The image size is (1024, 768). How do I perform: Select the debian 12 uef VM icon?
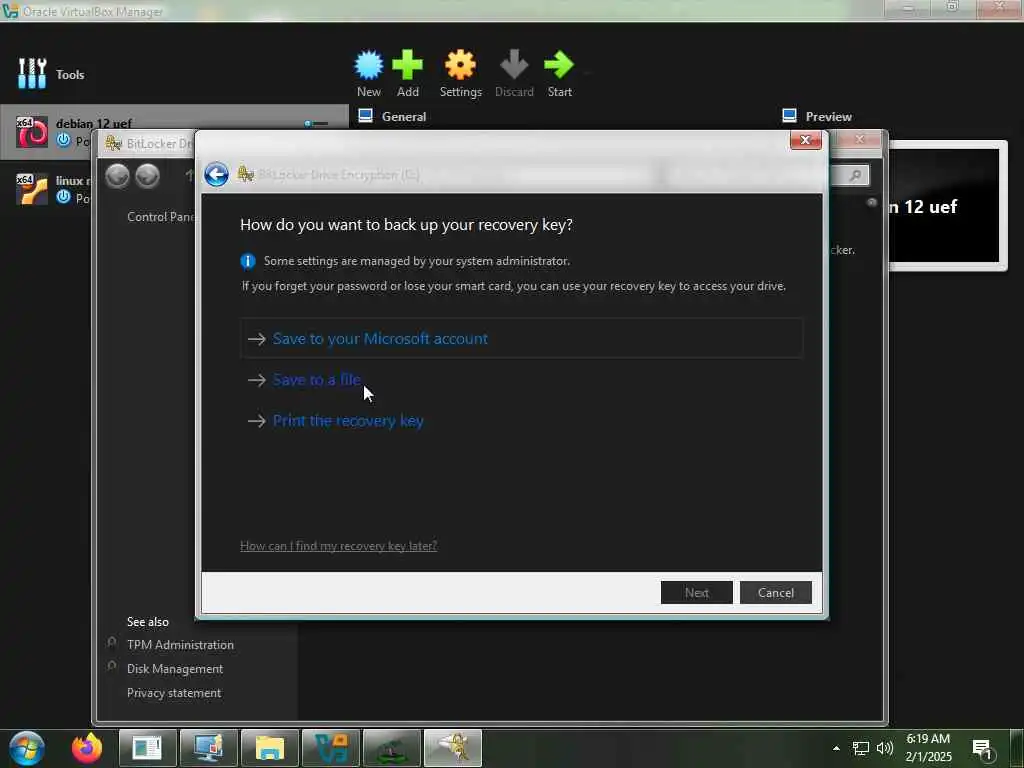32,132
